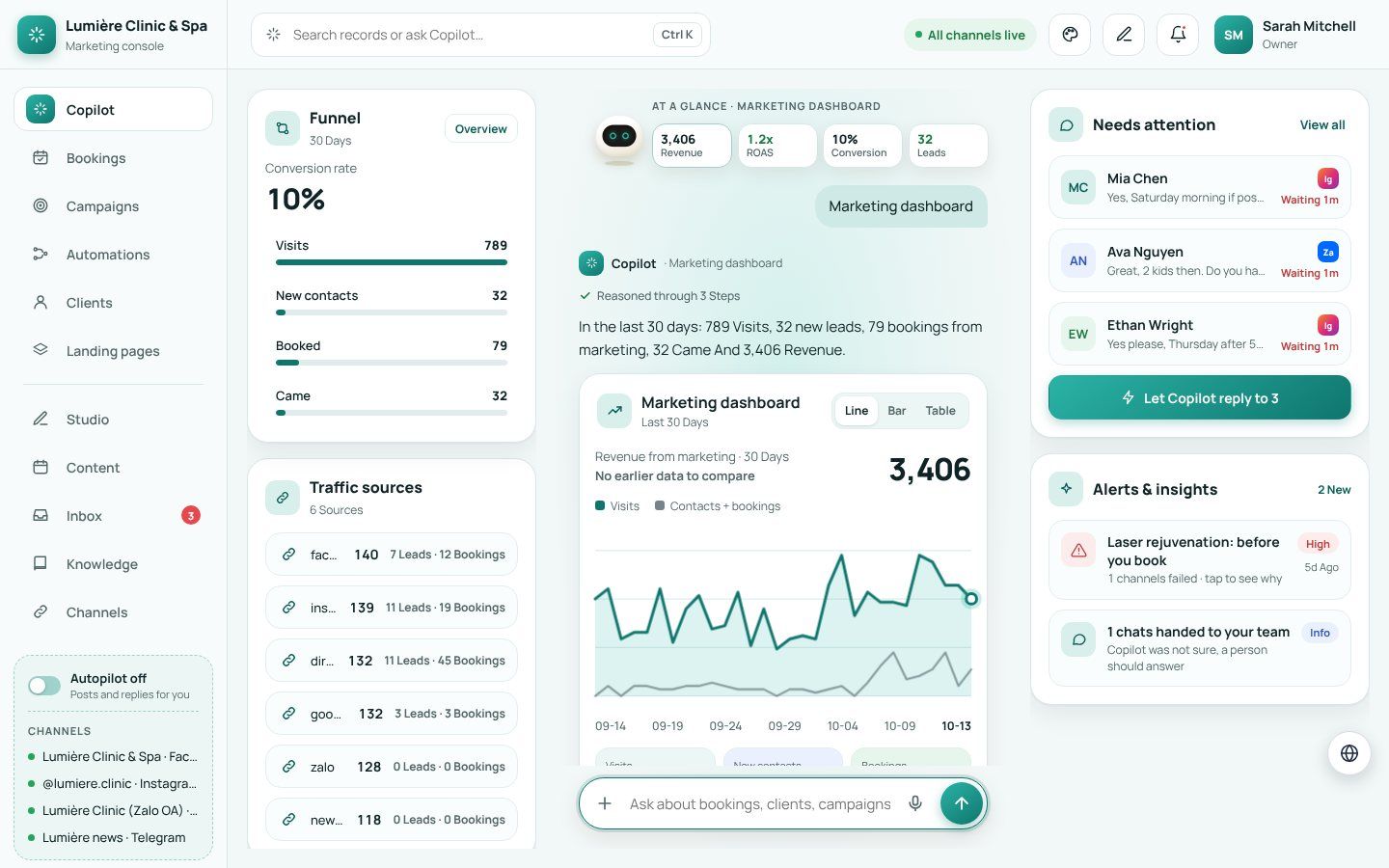Screen dimensions: 1389x868
Task: Toggle the Autopilot switch on
Action: click(44, 686)
